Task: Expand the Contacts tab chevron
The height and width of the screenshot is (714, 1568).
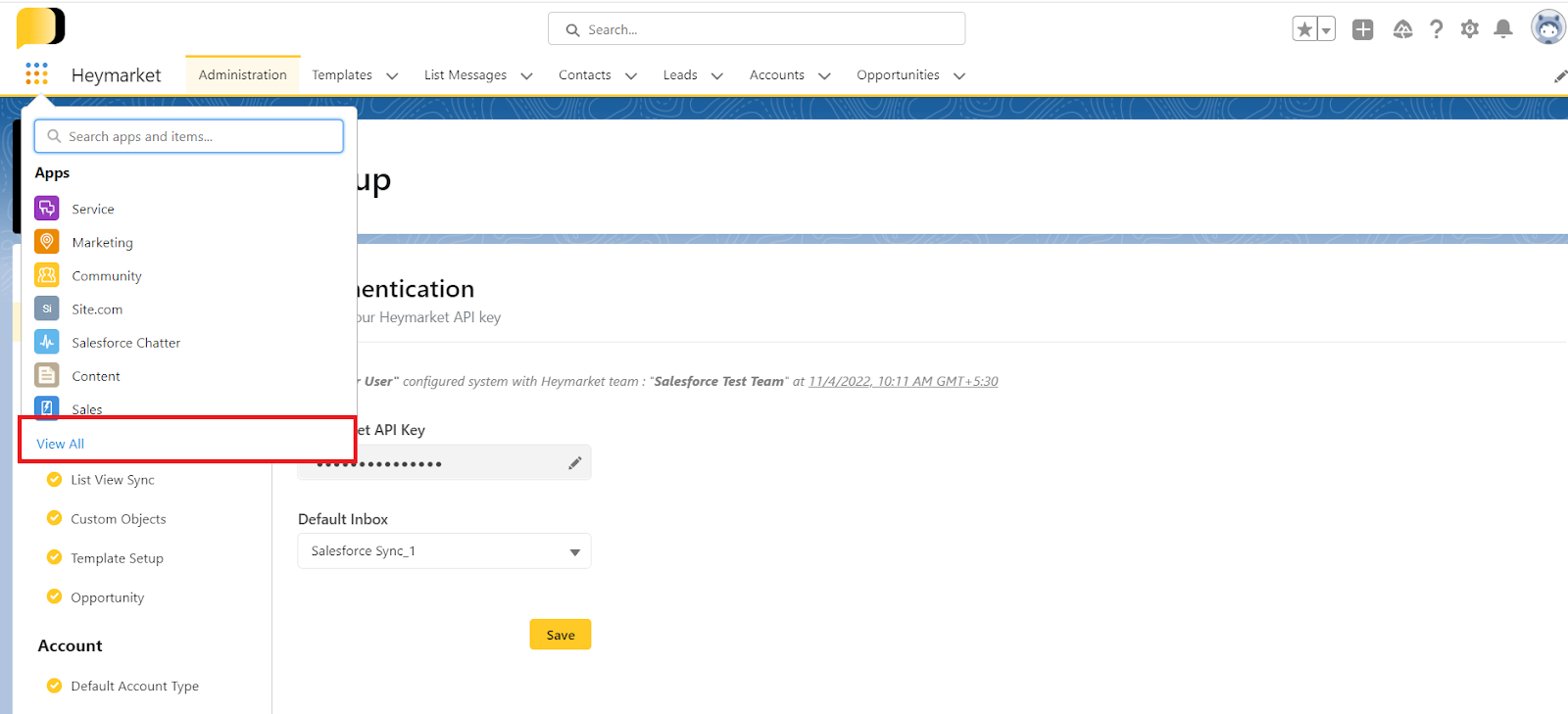Action: tap(630, 75)
